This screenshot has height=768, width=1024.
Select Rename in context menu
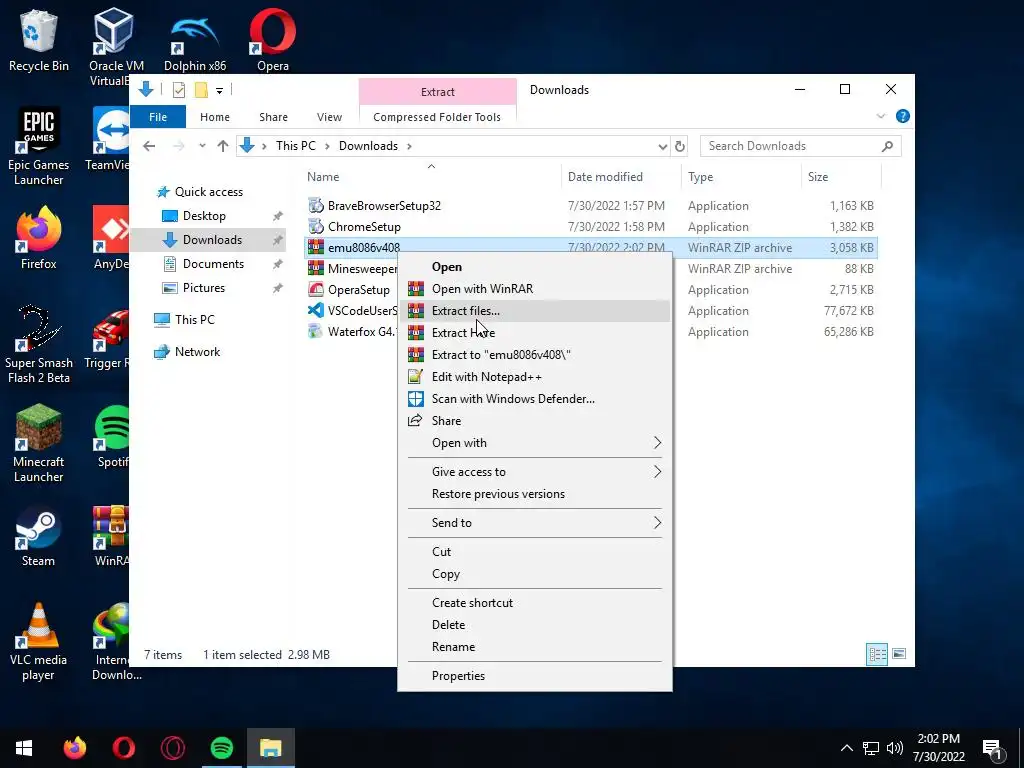pos(535,647)
